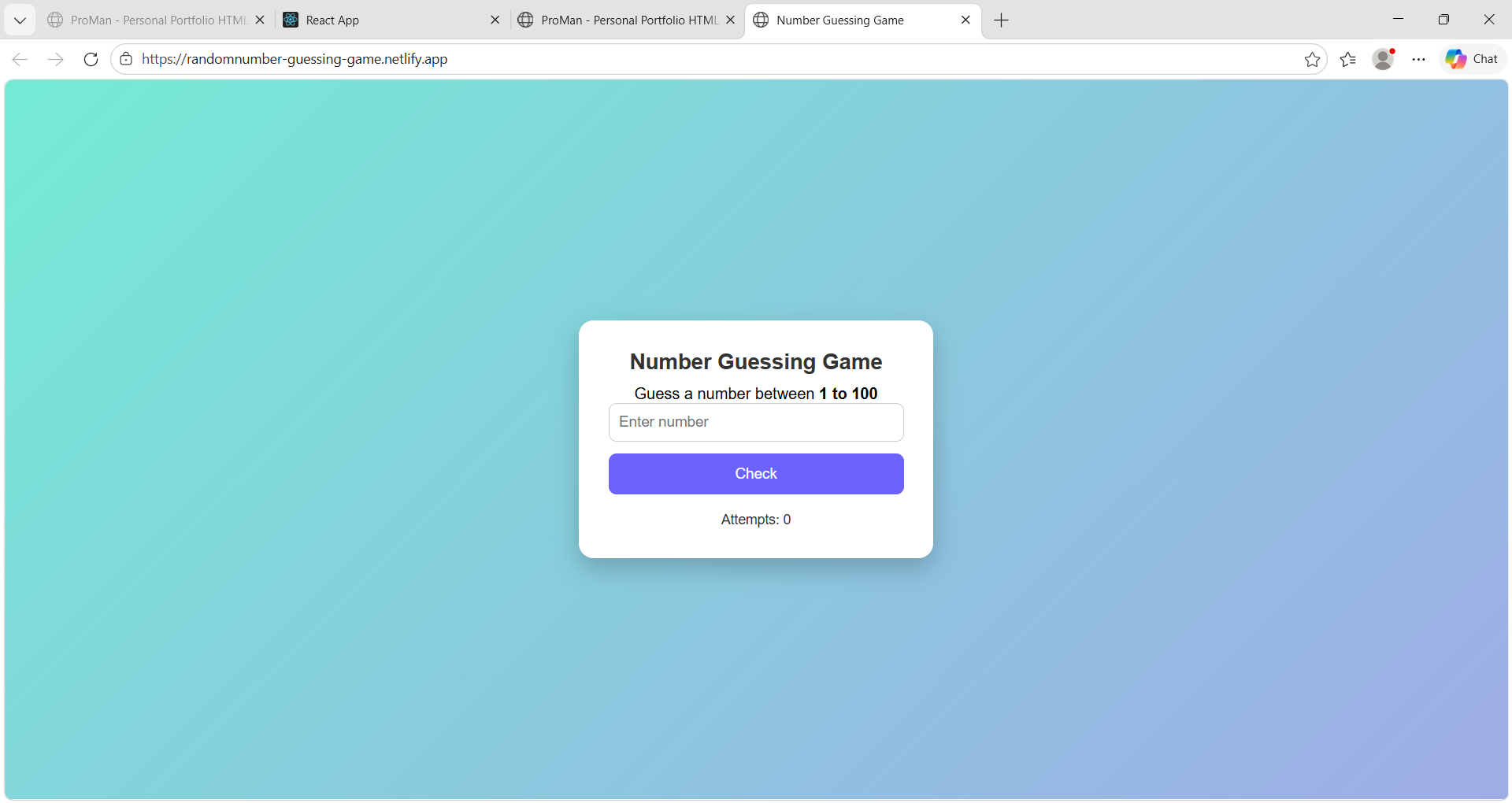Add current page to favorites via star icon
This screenshot has height=803, width=1512.
(x=1313, y=59)
